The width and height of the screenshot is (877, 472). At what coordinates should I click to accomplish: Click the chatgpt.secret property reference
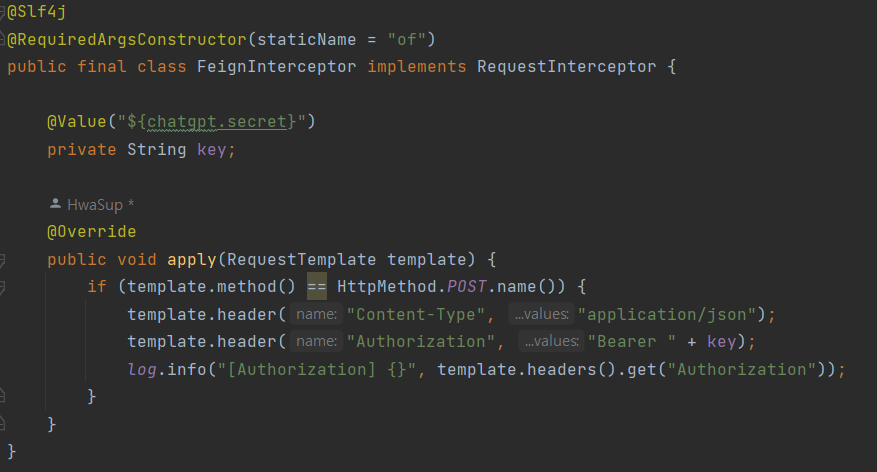[x=216, y=121]
